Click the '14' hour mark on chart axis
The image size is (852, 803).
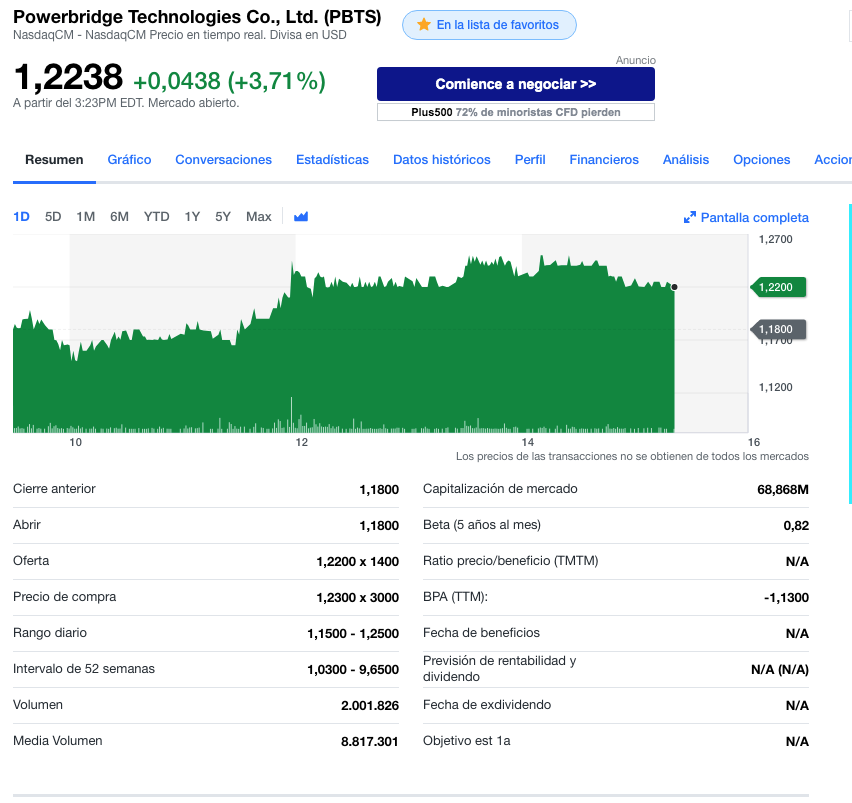(528, 442)
